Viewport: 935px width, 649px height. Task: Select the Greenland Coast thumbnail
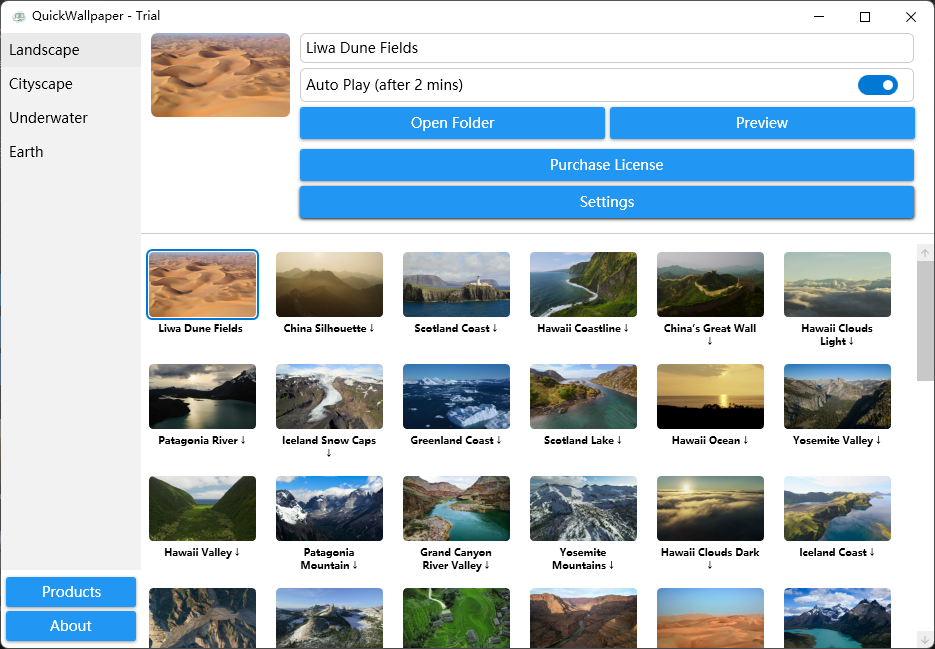click(456, 397)
